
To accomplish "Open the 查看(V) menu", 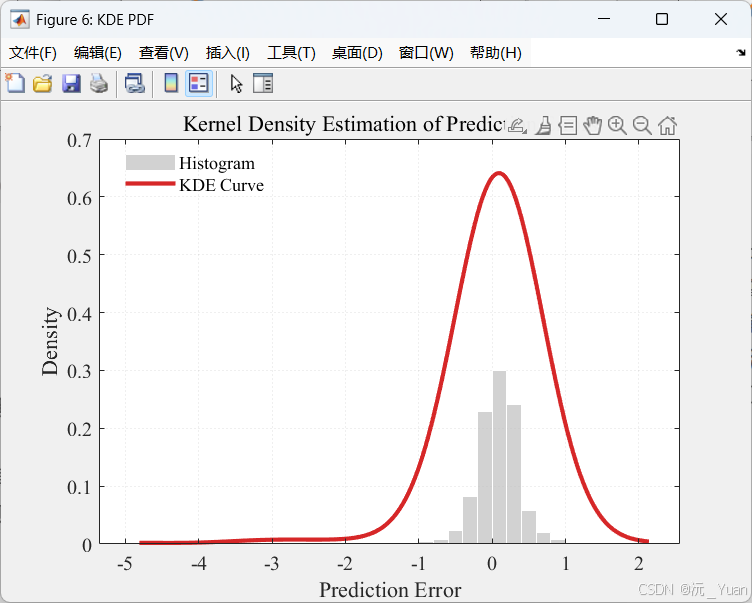I will 164,53.
